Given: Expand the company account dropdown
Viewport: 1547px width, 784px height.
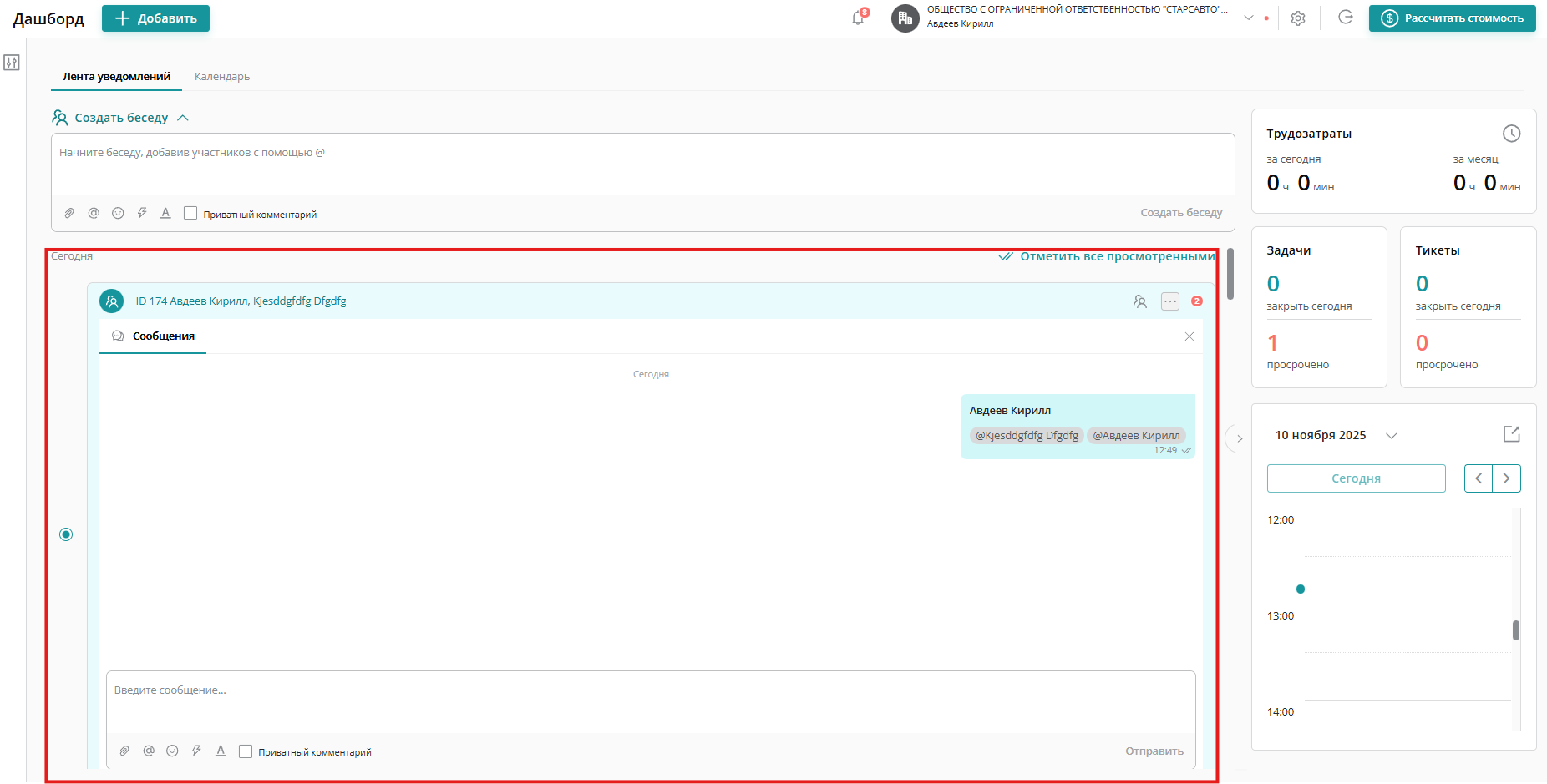Looking at the screenshot, I should click(x=1248, y=18).
